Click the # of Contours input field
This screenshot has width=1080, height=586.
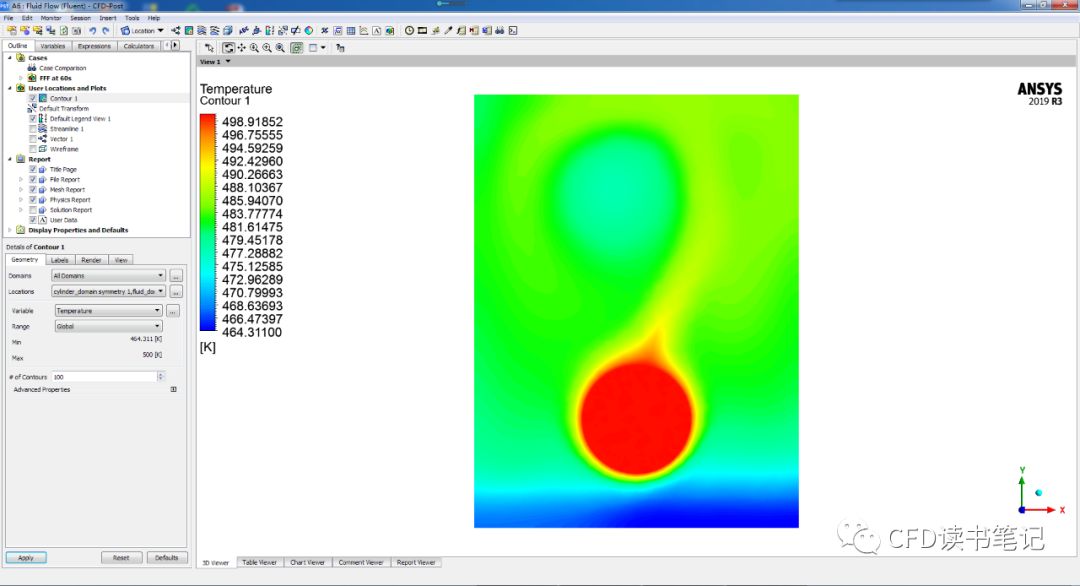(x=105, y=377)
